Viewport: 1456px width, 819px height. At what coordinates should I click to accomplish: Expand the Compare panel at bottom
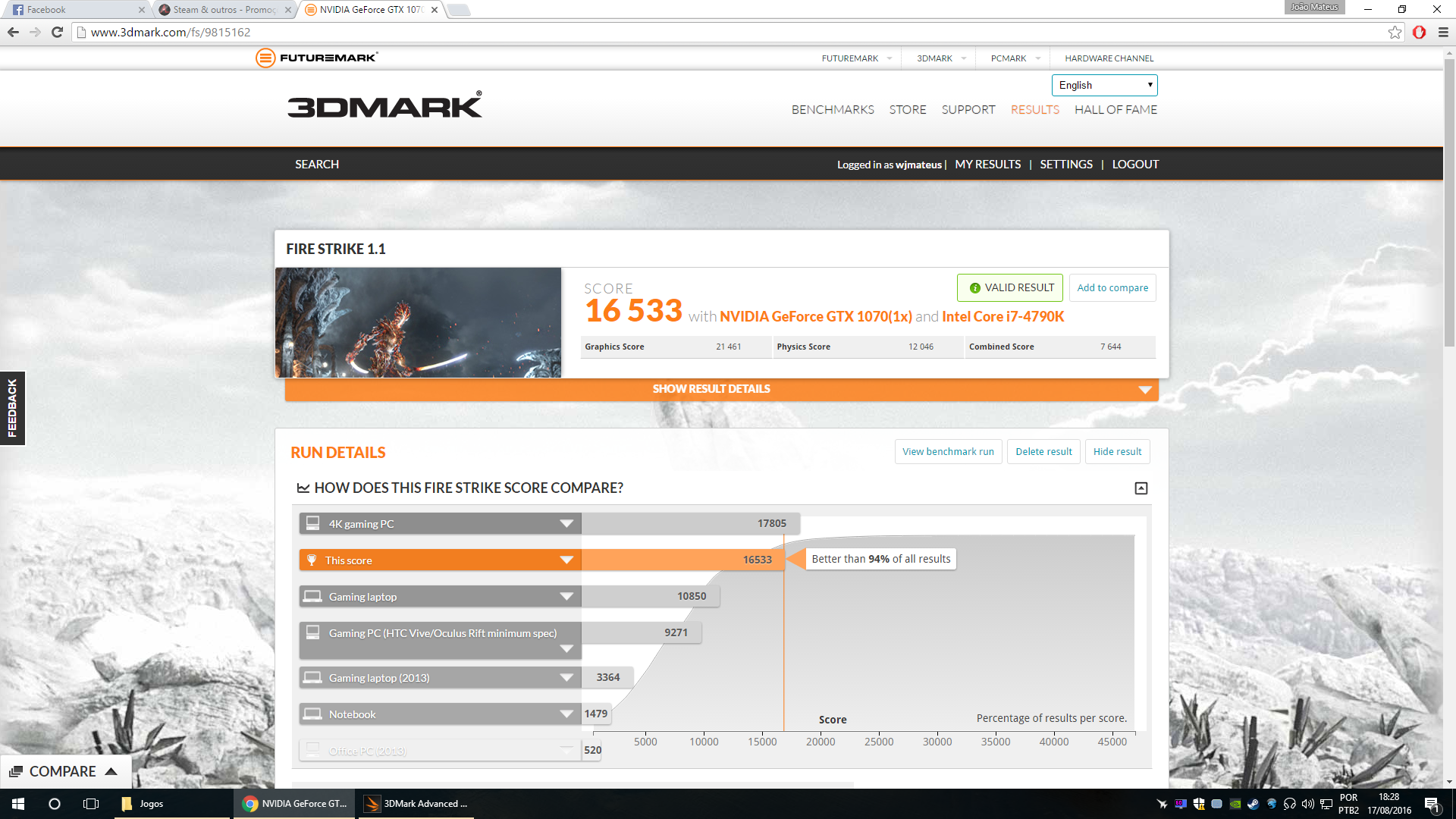click(64, 771)
